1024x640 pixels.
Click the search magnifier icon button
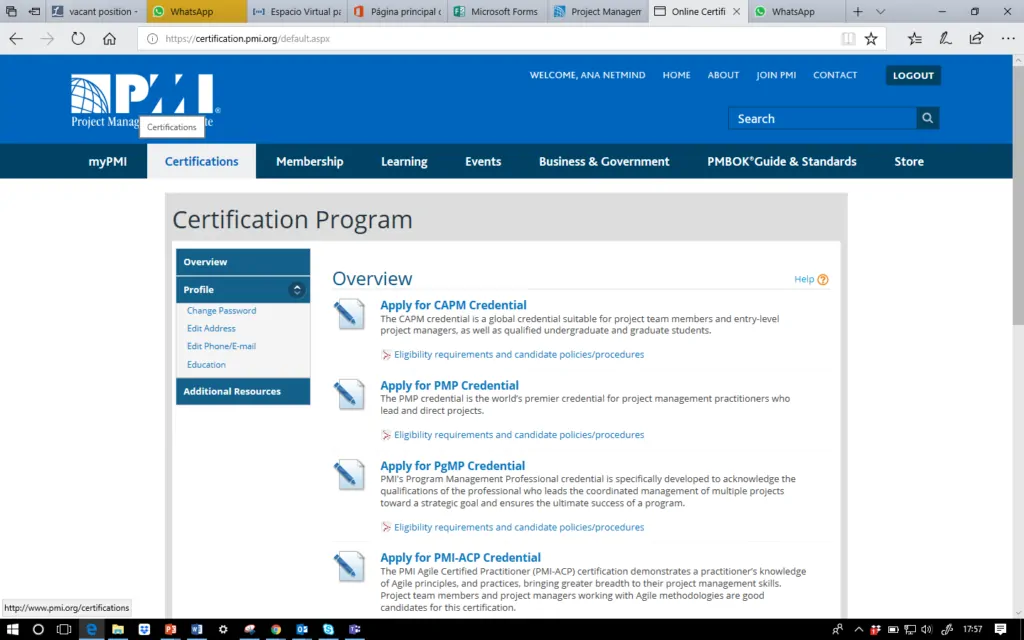click(x=928, y=118)
